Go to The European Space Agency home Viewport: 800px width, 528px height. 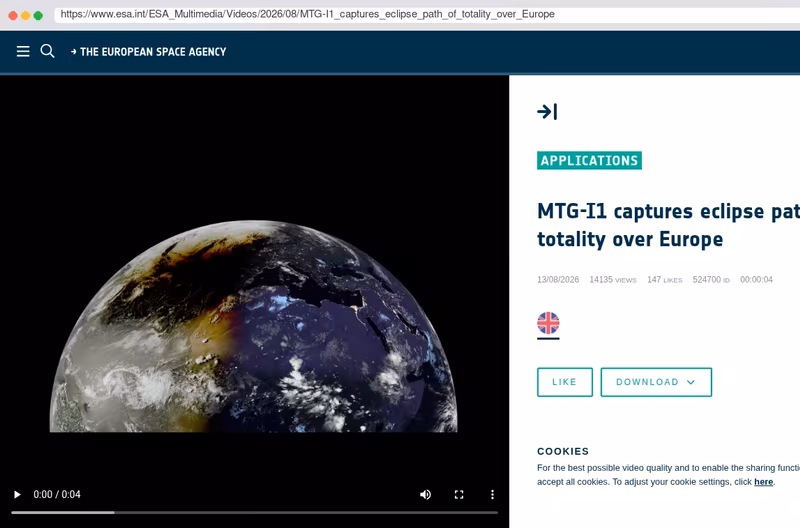coord(148,52)
